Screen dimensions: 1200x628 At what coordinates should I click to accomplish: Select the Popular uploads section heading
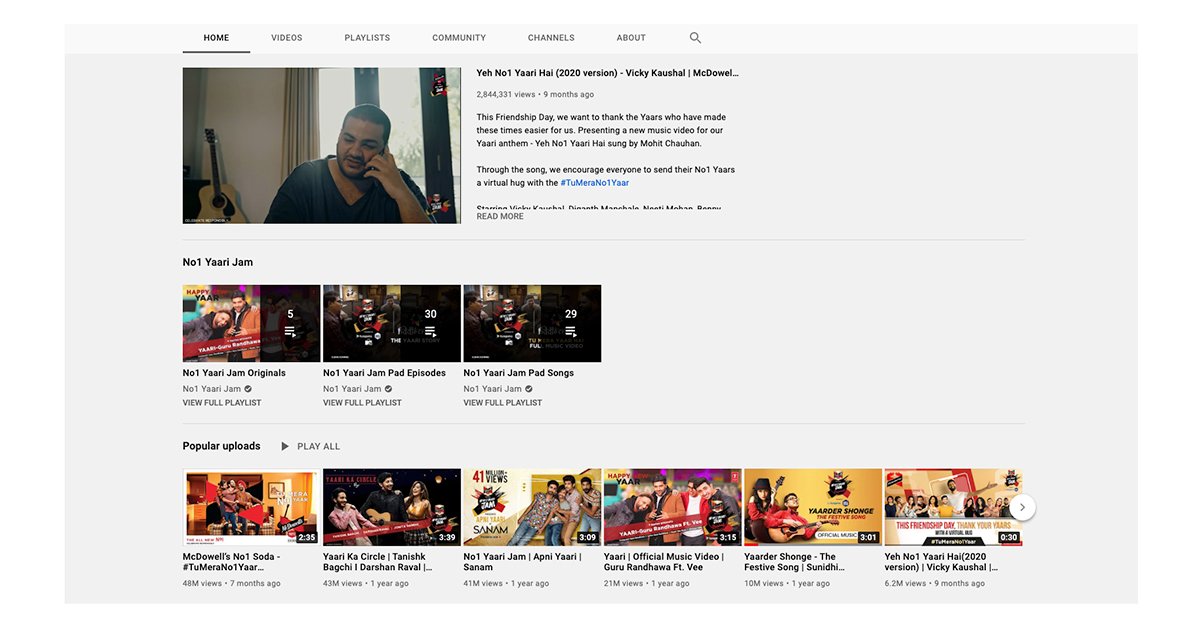[221, 446]
